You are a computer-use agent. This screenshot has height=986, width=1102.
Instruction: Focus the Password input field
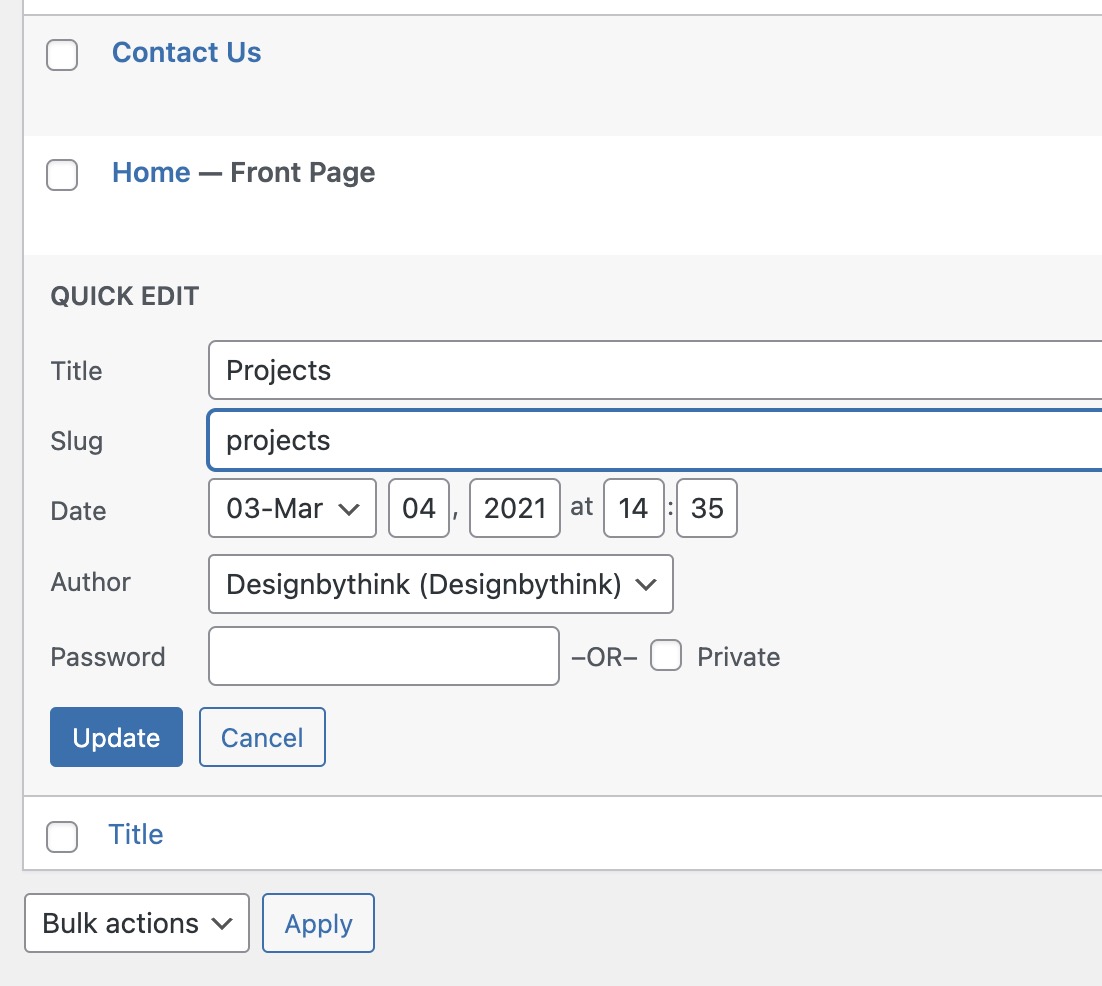click(383, 656)
